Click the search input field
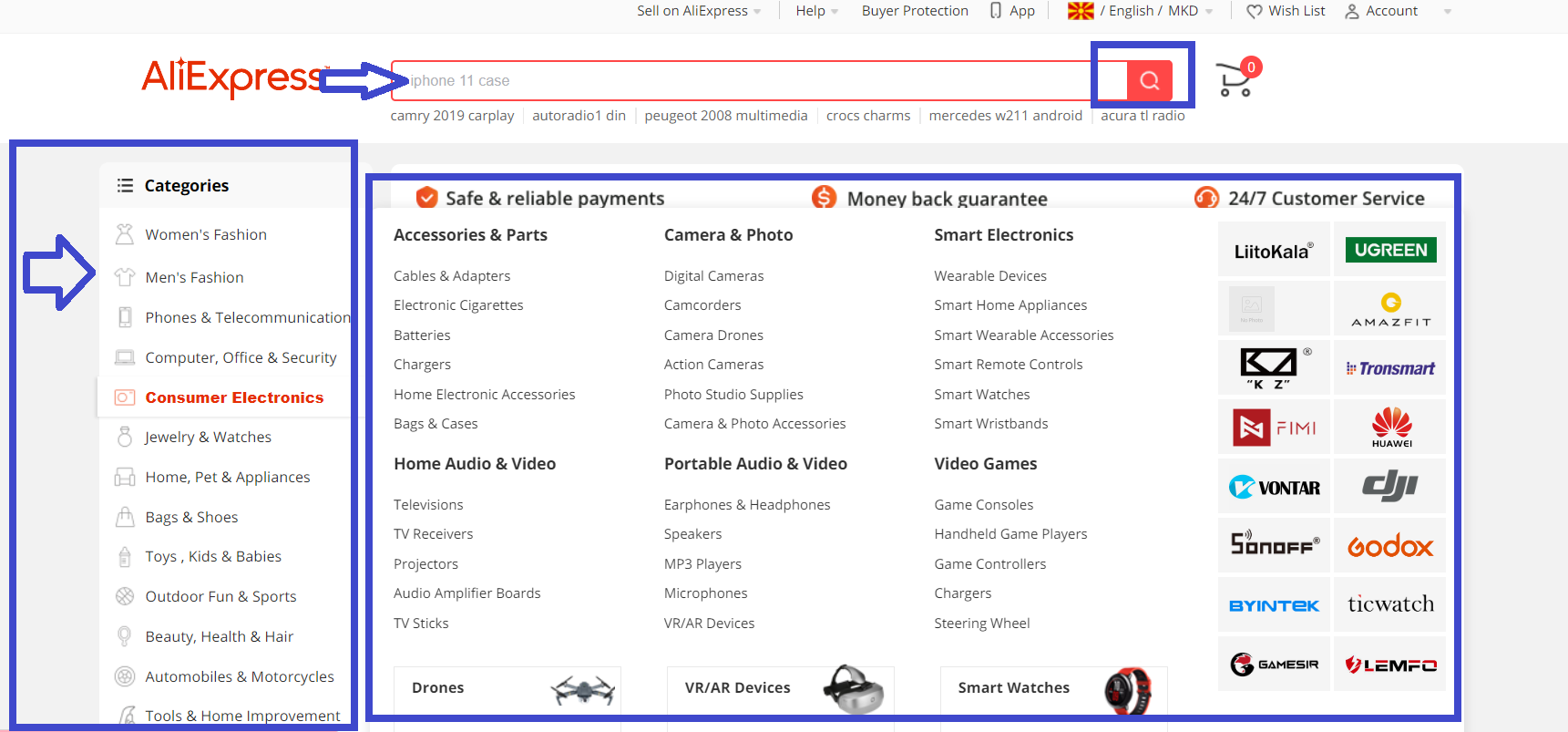Viewport: 1568px width, 732px height. pyautogui.click(x=759, y=80)
